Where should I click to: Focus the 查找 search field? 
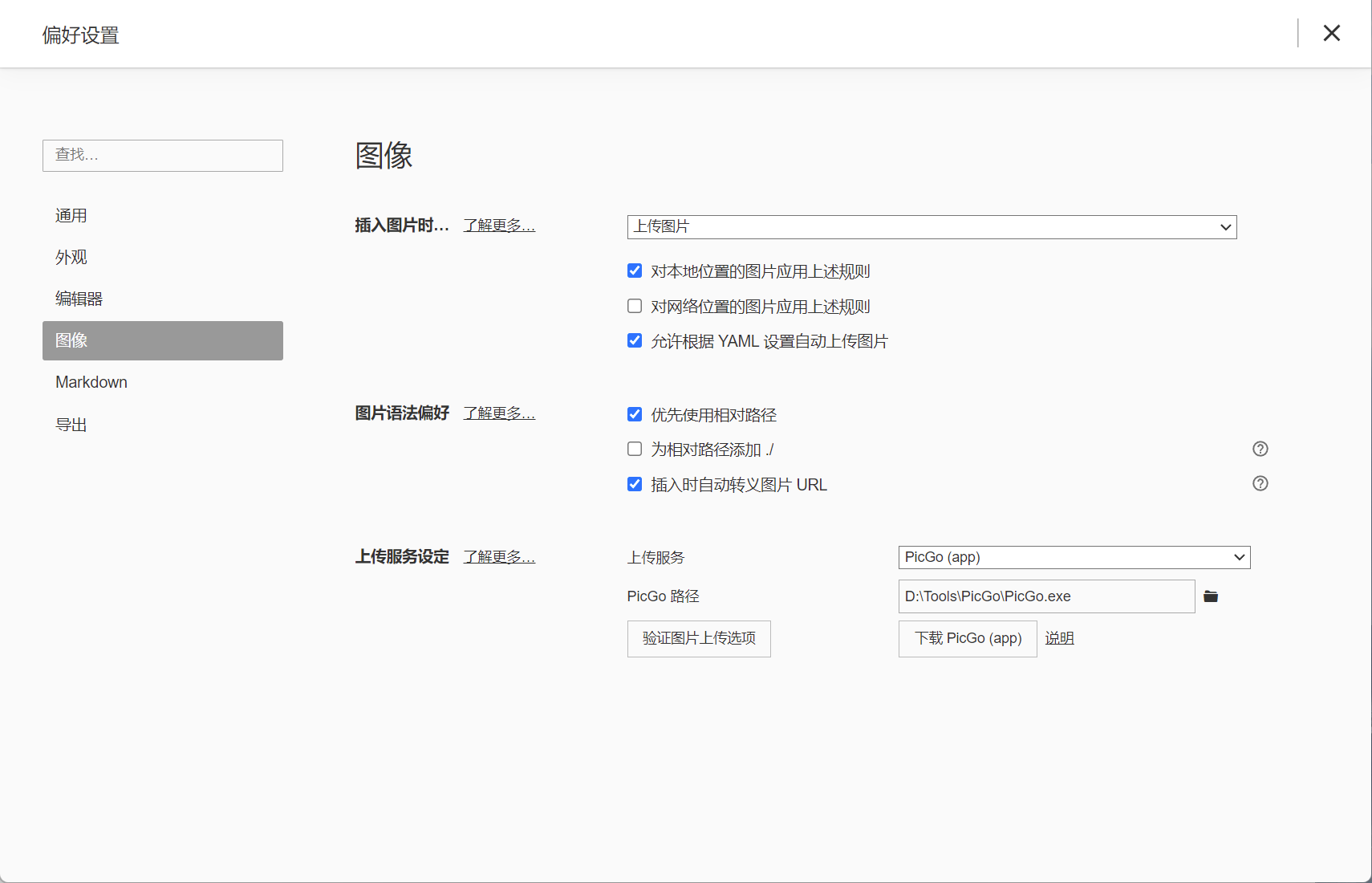click(x=163, y=156)
